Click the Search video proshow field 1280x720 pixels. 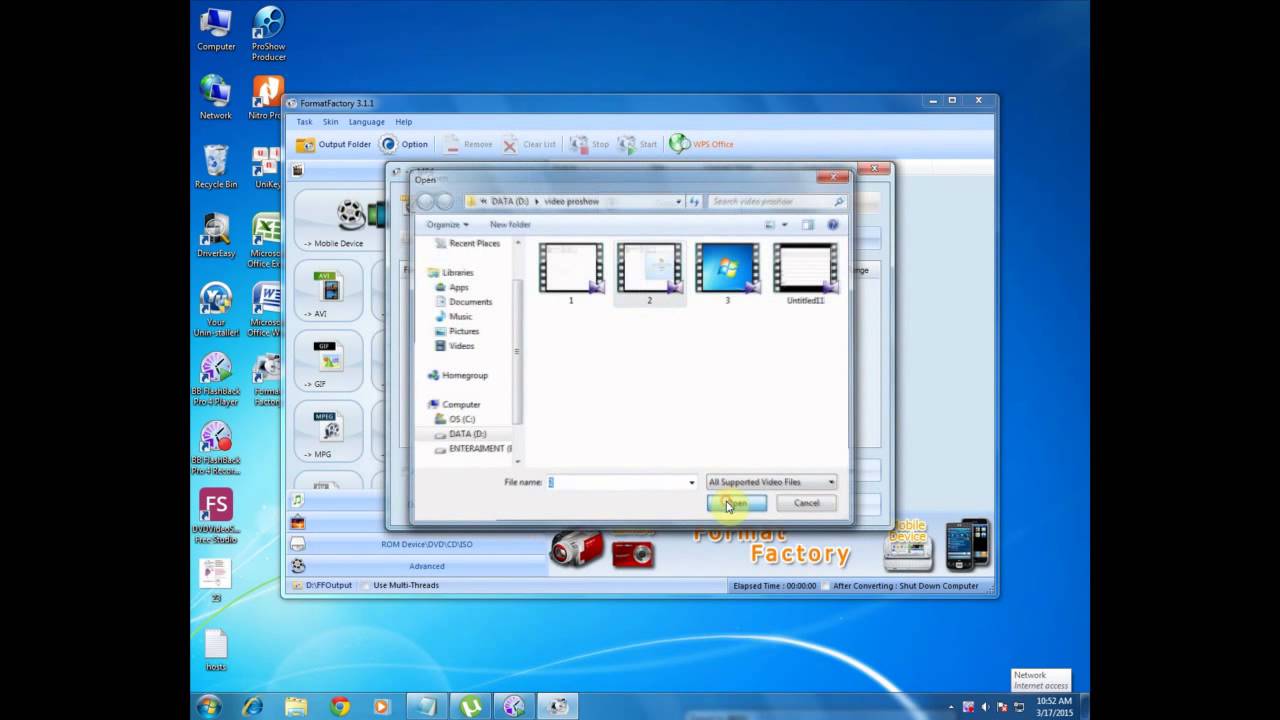click(778, 201)
